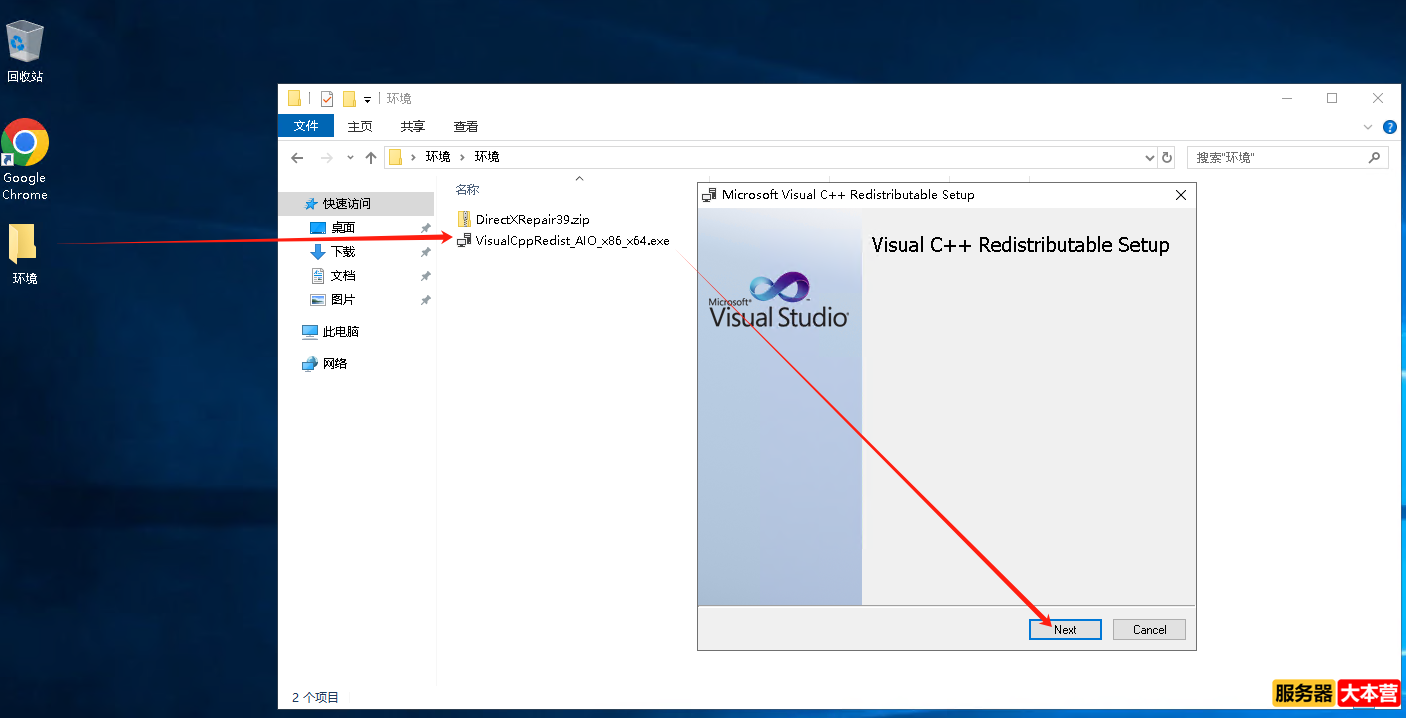Open the 共享 ribbon tab
Viewport: 1406px width, 718px height.
tap(413, 126)
